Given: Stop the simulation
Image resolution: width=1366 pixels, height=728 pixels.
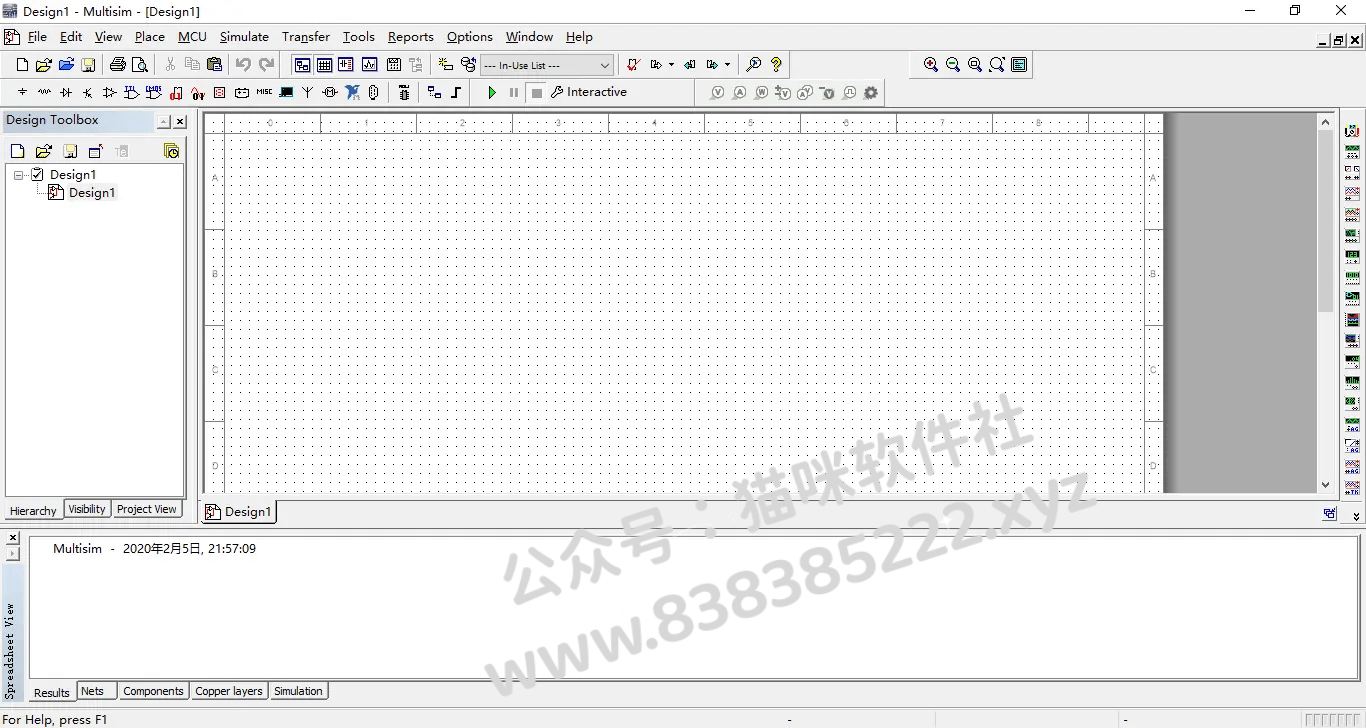Looking at the screenshot, I should (537, 92).
